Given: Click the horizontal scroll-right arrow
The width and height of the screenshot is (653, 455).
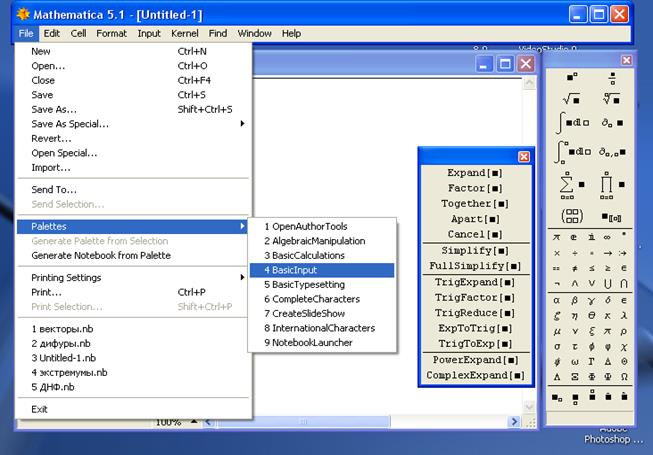Looking at the screenshot, I should (x=514, y=422).
